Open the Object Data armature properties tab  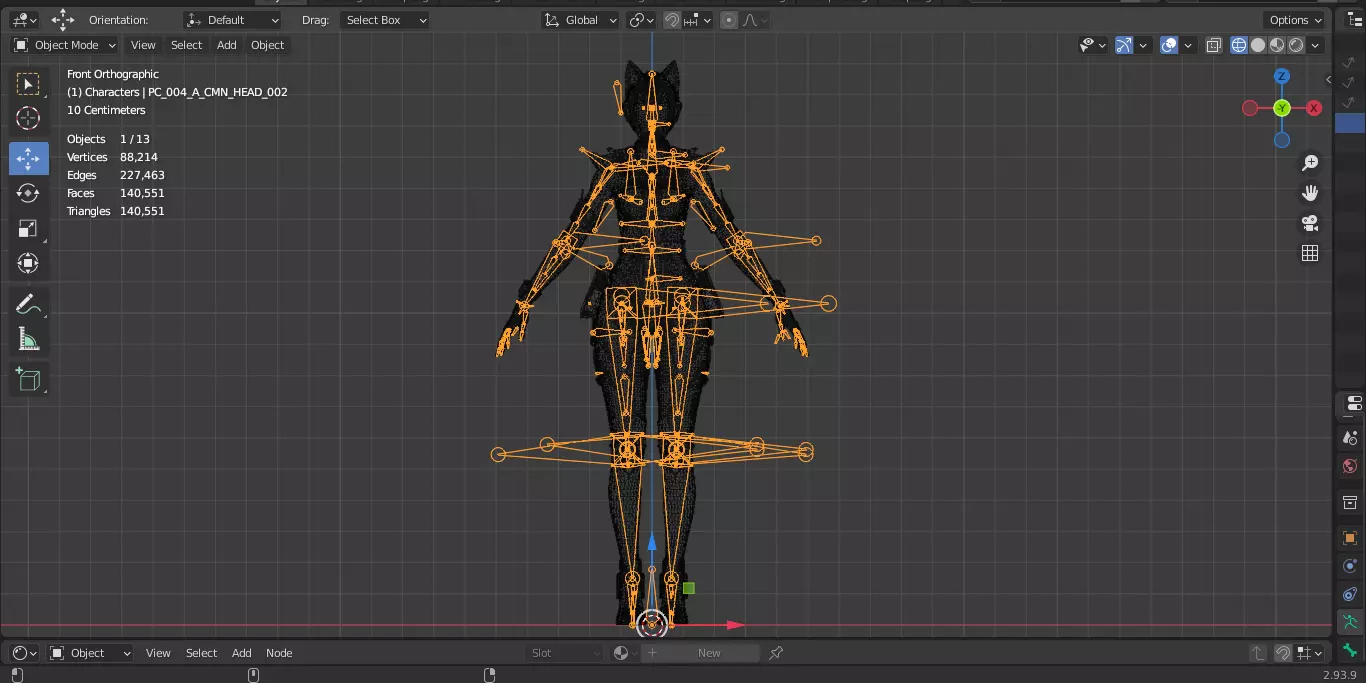tap(1350, 622)
